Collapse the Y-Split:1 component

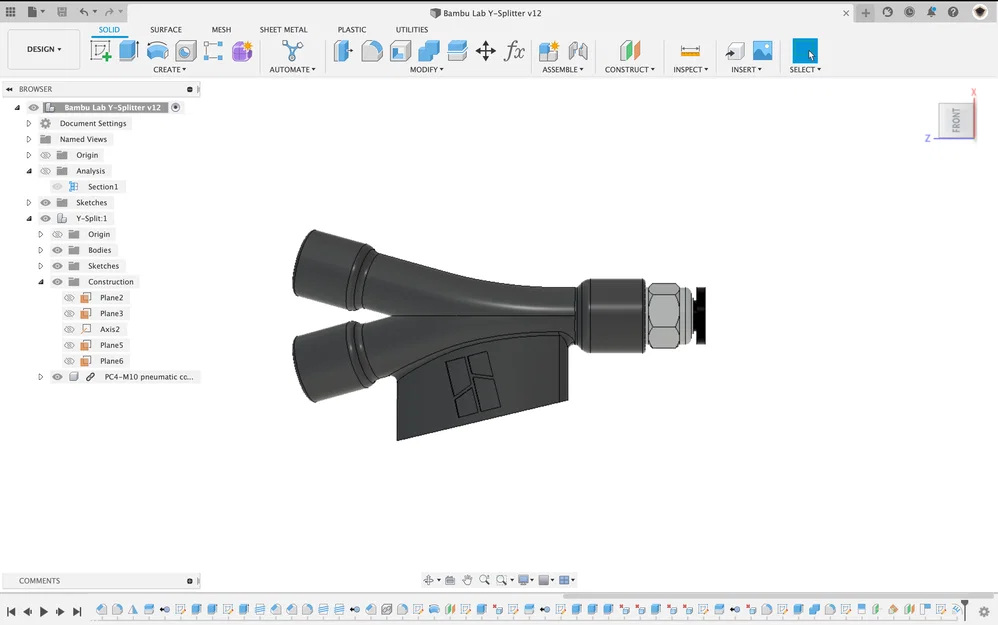click(29, 219)
